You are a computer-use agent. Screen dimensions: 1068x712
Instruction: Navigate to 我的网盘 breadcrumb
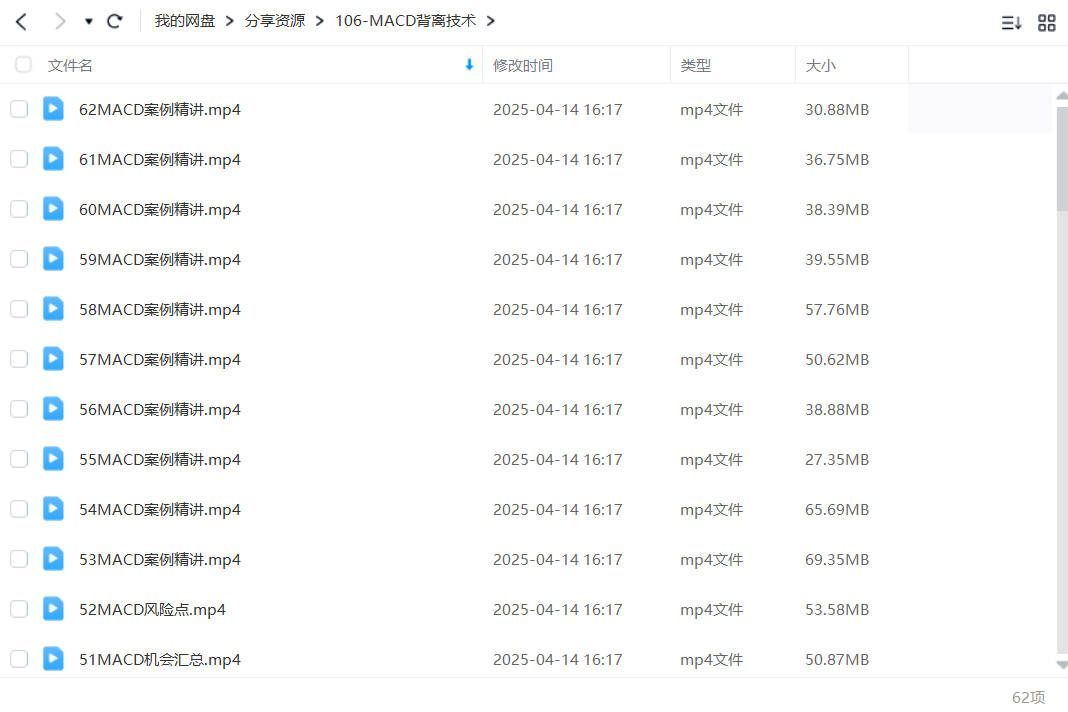coord(185,21)
